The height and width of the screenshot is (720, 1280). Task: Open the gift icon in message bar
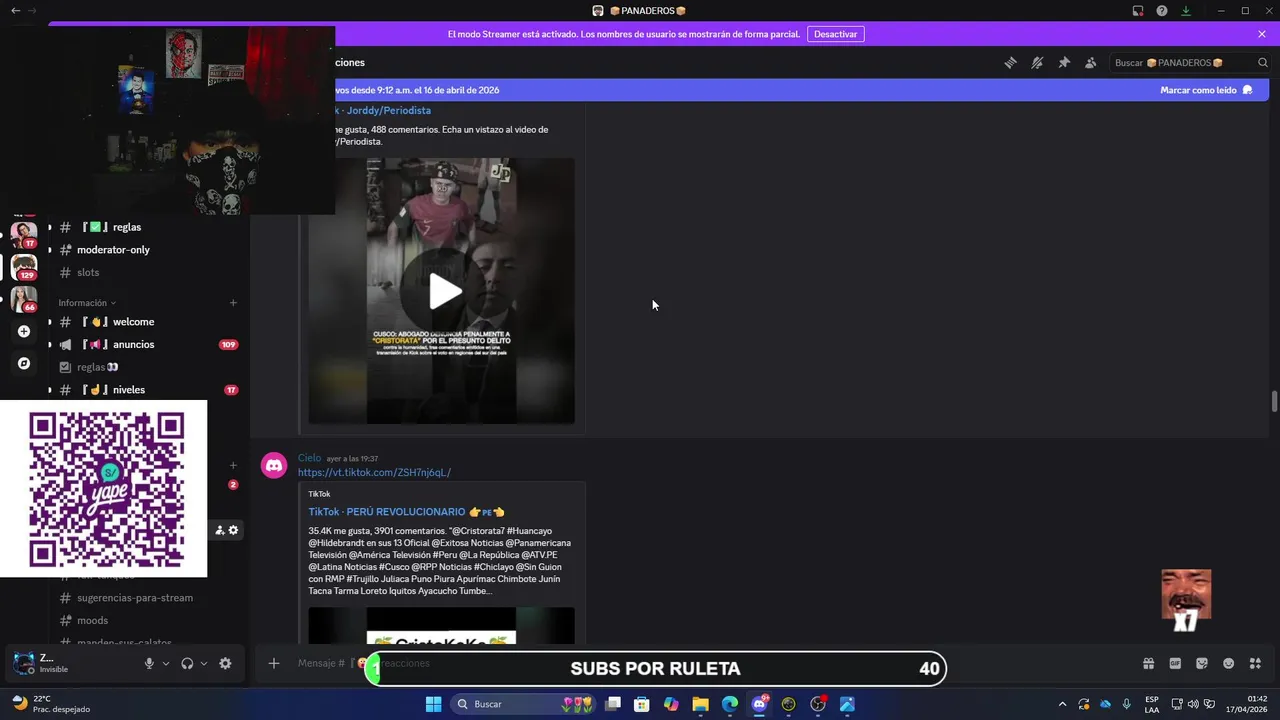click(1148, 663)
